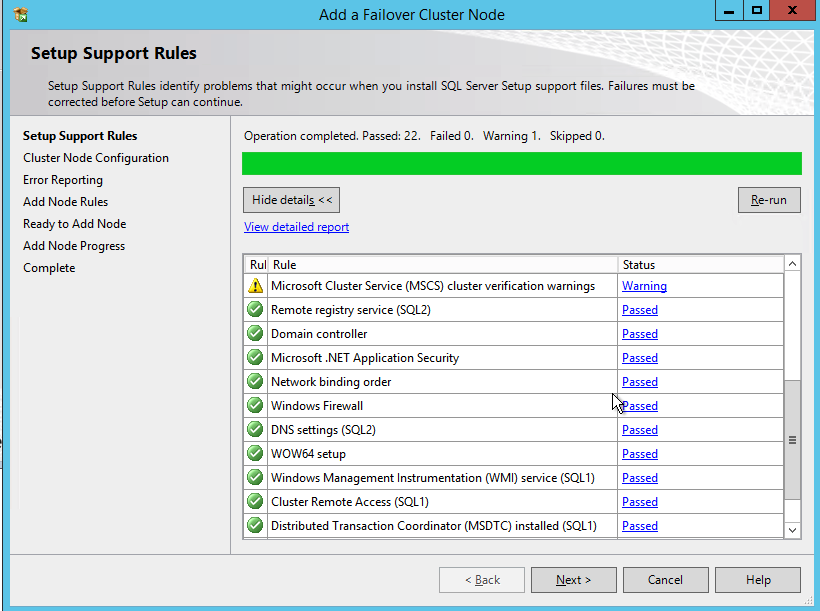Click Passed link for DNS settings (SQL2)

tap(639, 430)
